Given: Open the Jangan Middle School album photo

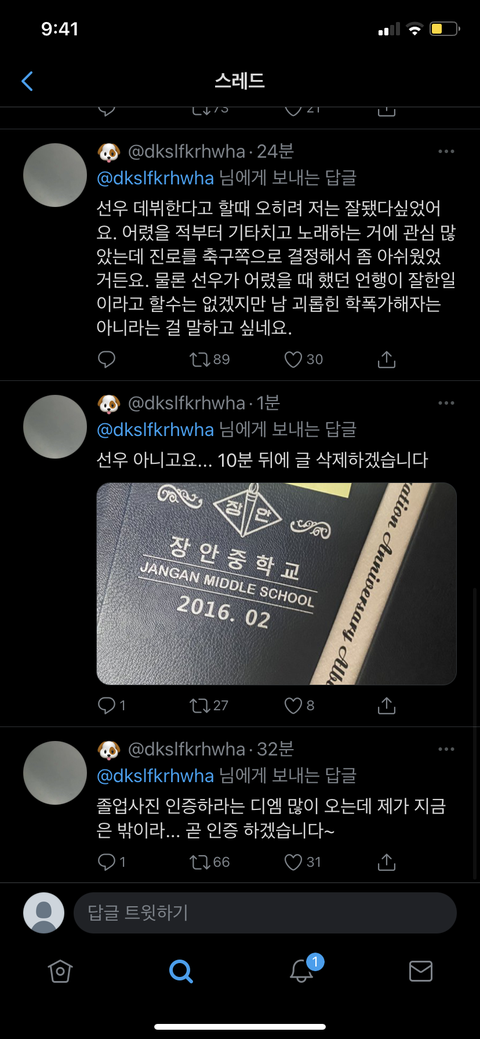Looking at the screenshot, I should (276, 583).
